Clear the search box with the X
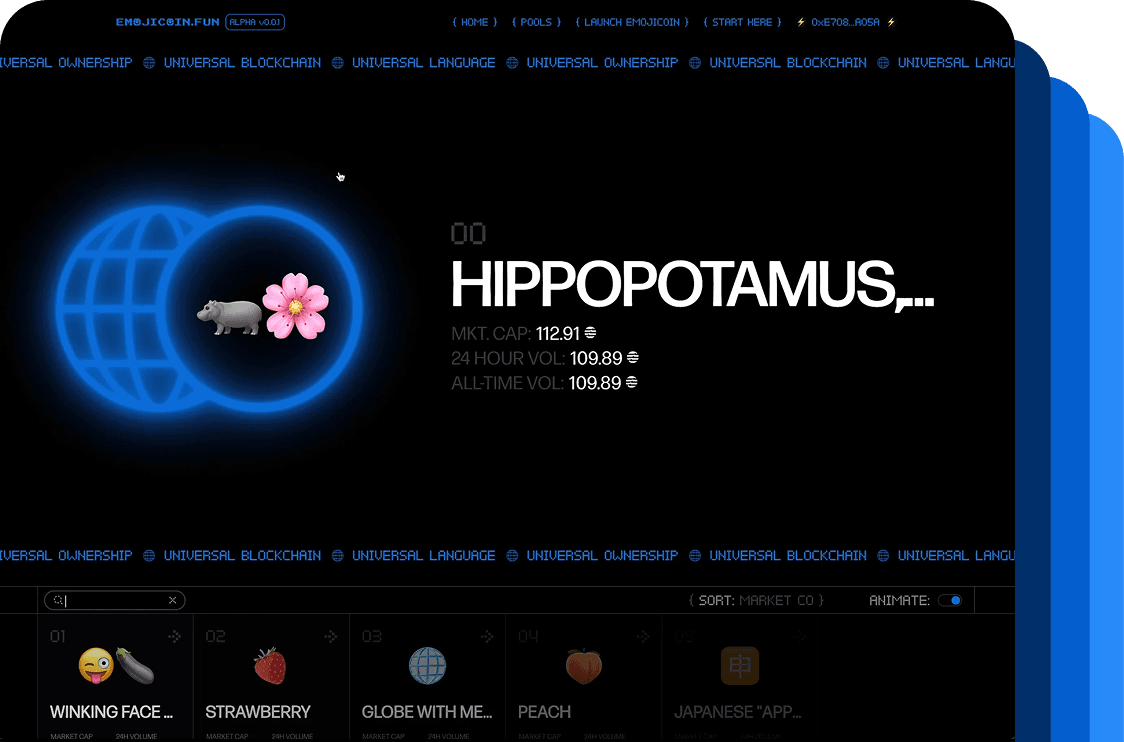 click(x=172, y=601)
